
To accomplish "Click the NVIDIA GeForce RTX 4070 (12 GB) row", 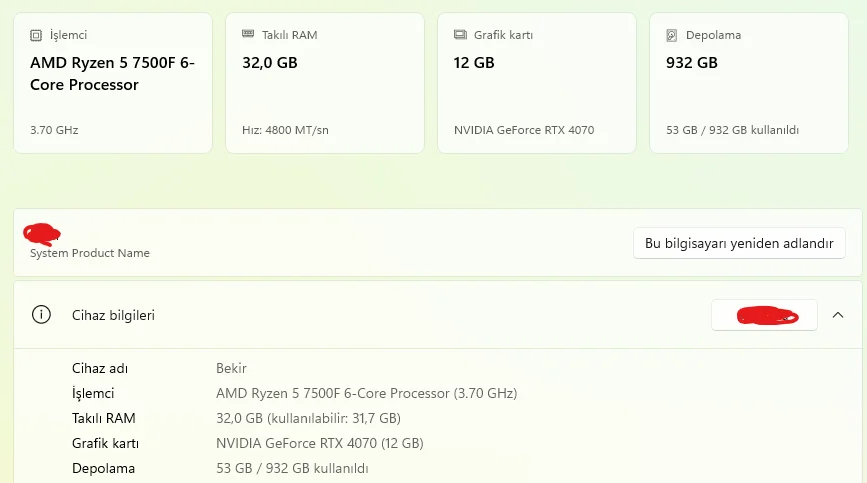I will (320, 443).
